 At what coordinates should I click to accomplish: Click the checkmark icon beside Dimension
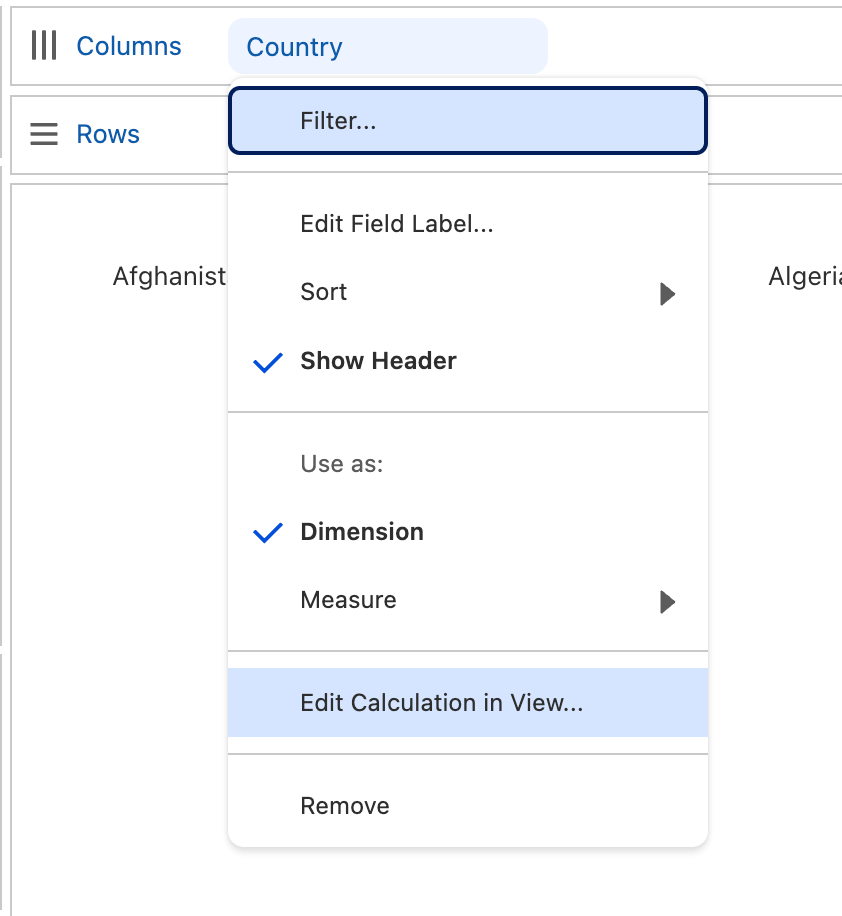(x=268, y=533)
